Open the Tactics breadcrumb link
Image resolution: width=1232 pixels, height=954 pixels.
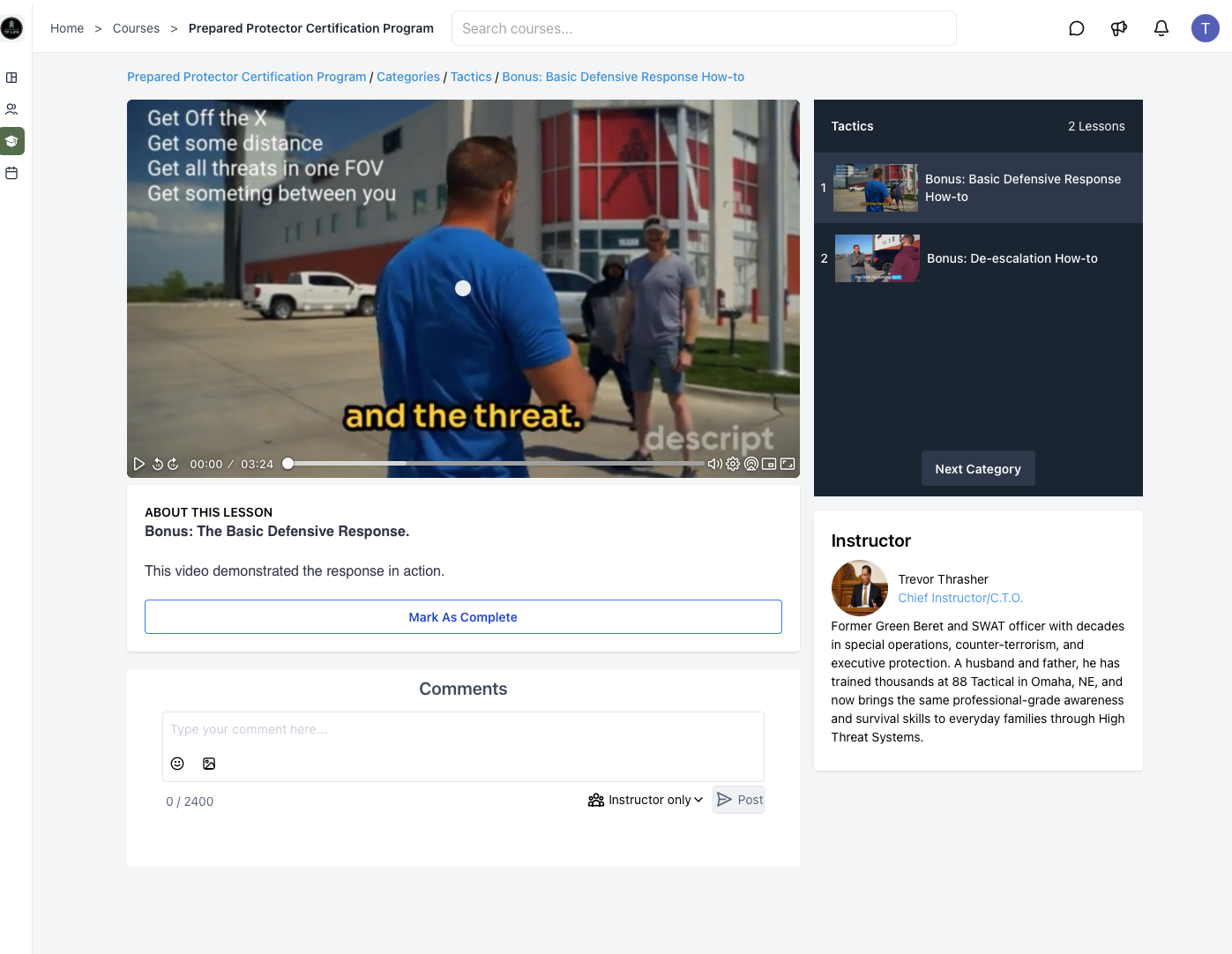[471, 77]
